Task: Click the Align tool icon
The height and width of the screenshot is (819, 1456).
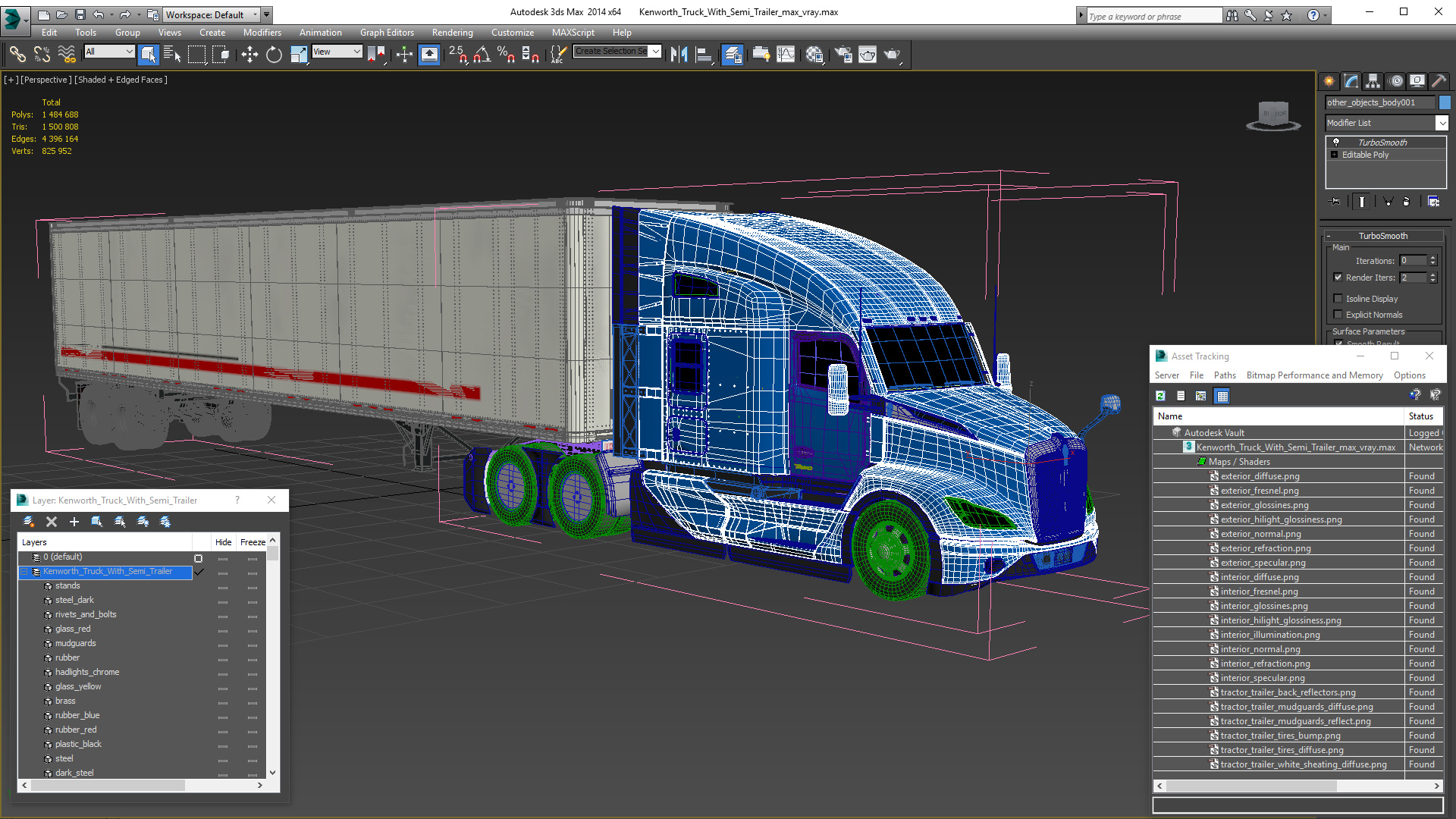Action: [704, 54]
